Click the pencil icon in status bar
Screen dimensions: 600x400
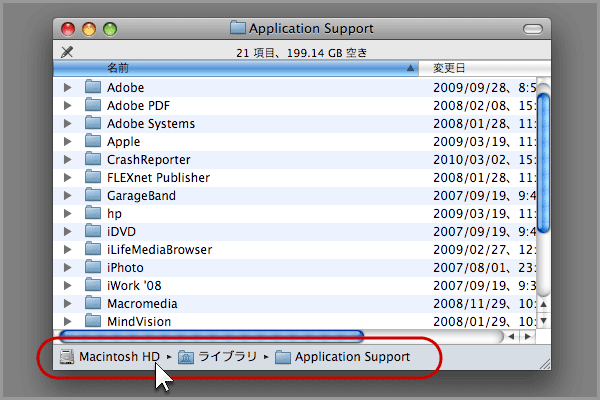tap(67, 51)
